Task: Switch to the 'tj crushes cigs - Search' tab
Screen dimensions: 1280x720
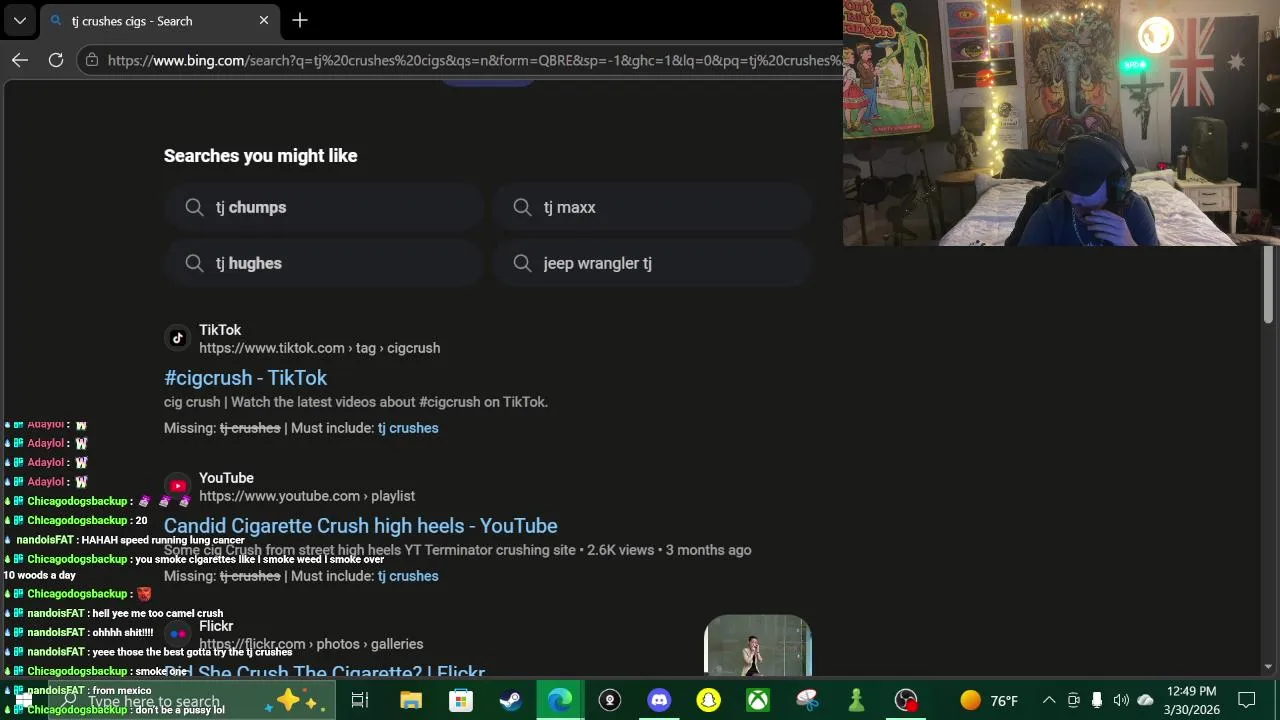Action: pyautogui.click(x=160, y=21)
